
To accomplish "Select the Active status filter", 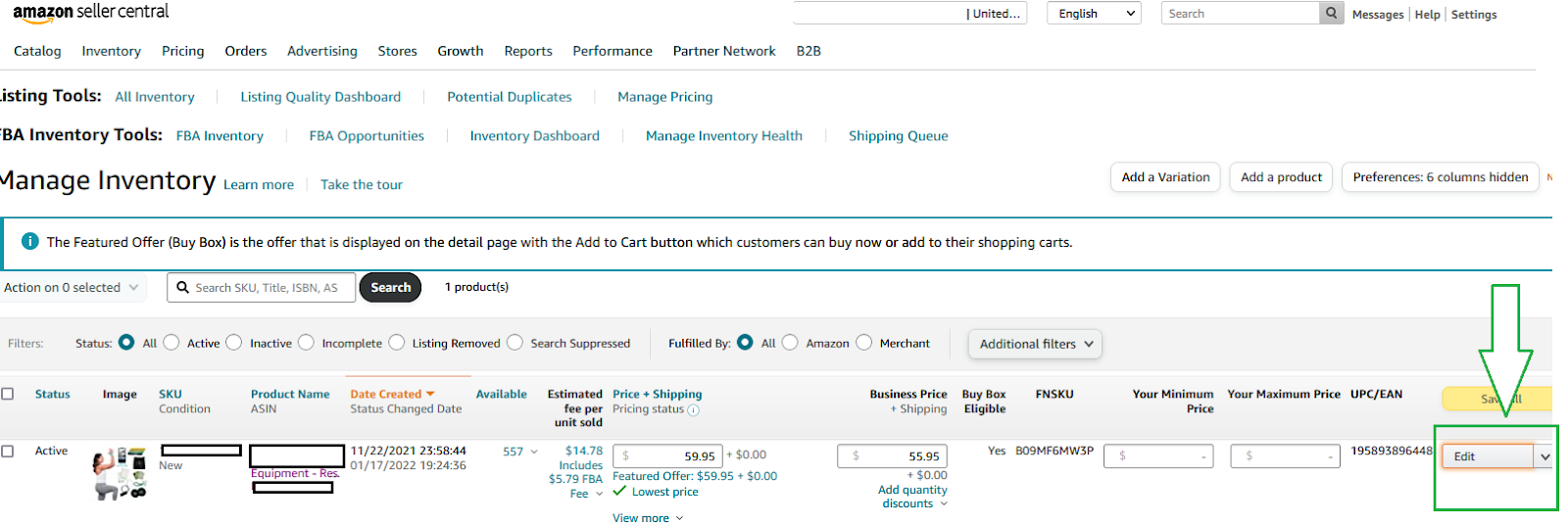I will (171, 343).
